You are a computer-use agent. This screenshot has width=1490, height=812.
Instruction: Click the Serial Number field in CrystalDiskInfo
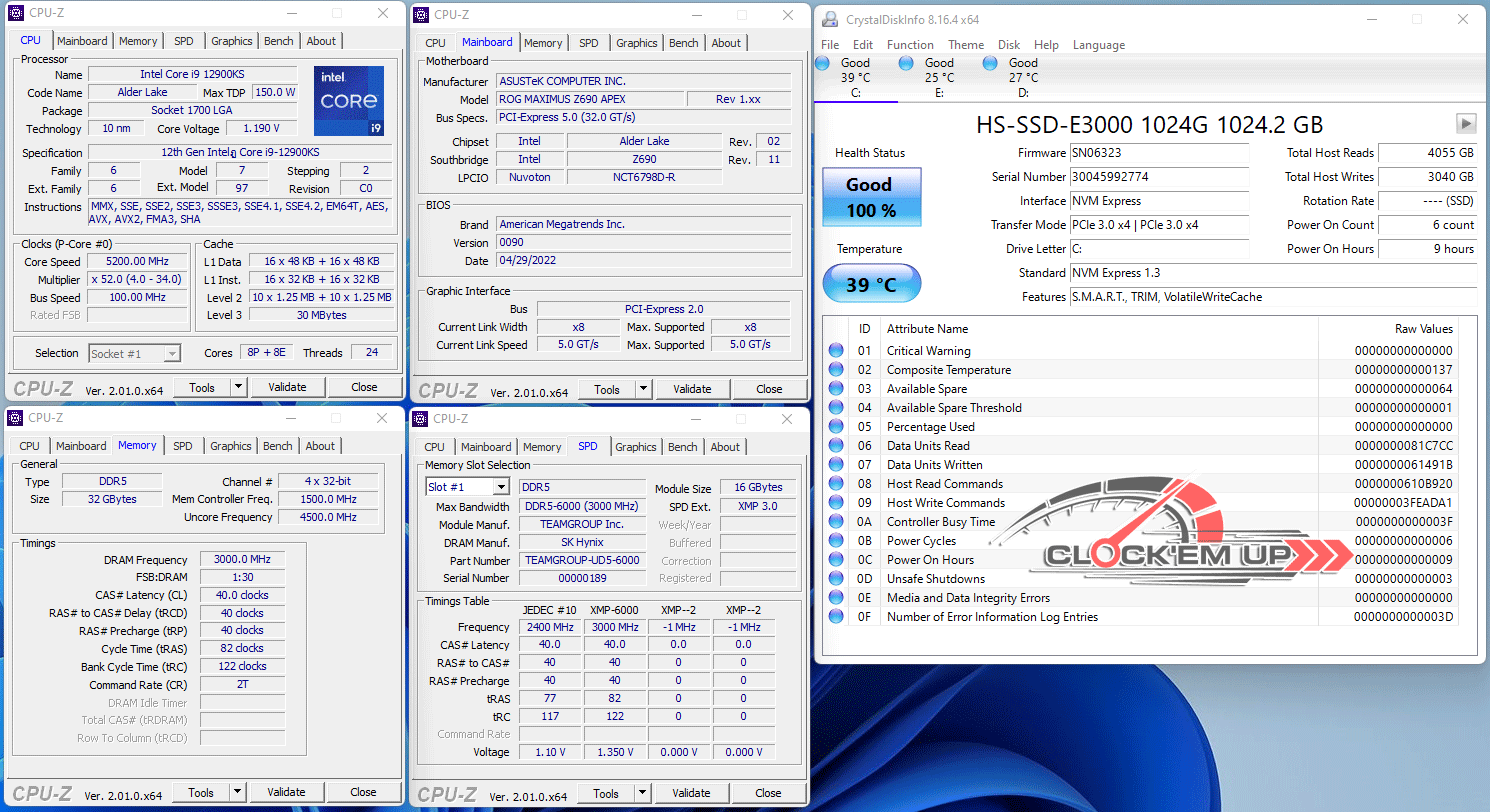[1159, 177]
